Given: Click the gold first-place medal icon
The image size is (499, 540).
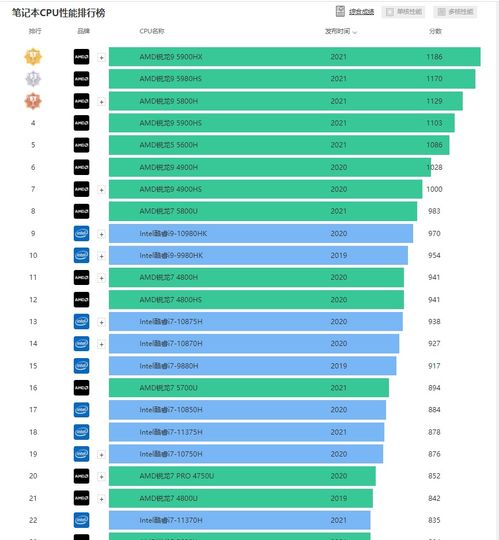Looking at the screenshot, I should click(33, 57).
